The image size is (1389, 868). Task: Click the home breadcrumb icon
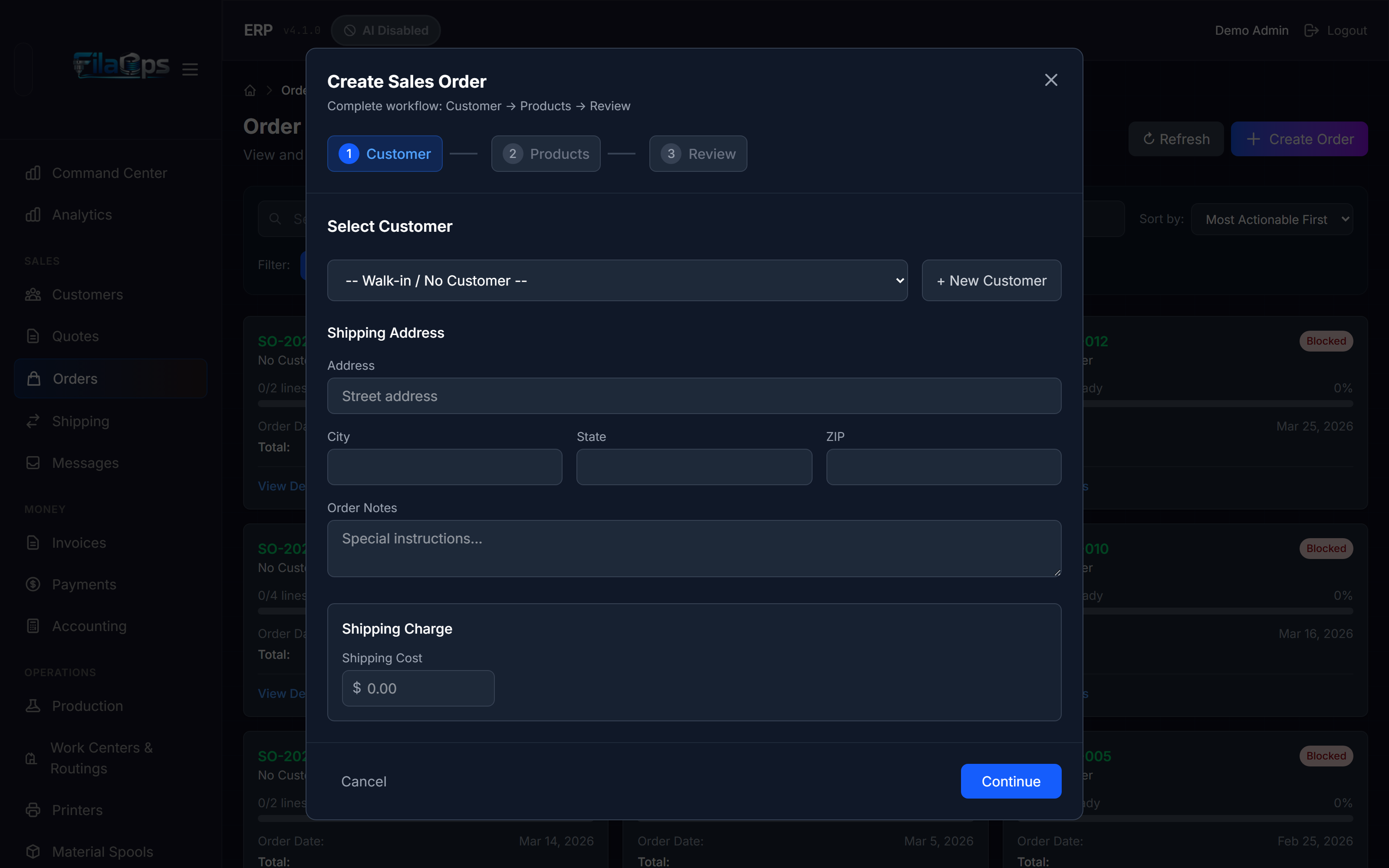pos(250,90)
